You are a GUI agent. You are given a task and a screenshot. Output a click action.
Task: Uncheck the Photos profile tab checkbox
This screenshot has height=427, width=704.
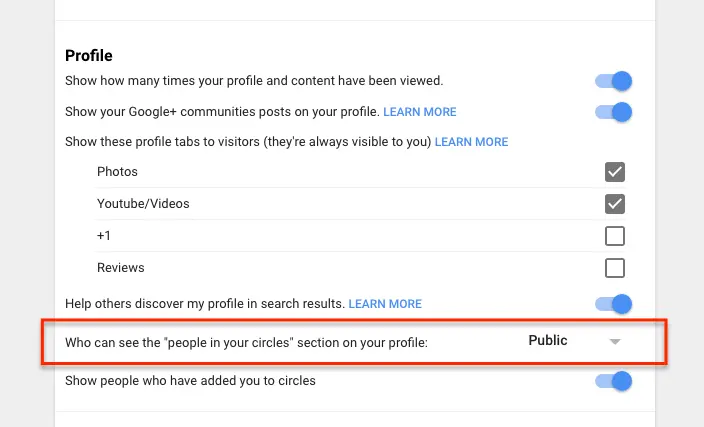coord(615,172)
